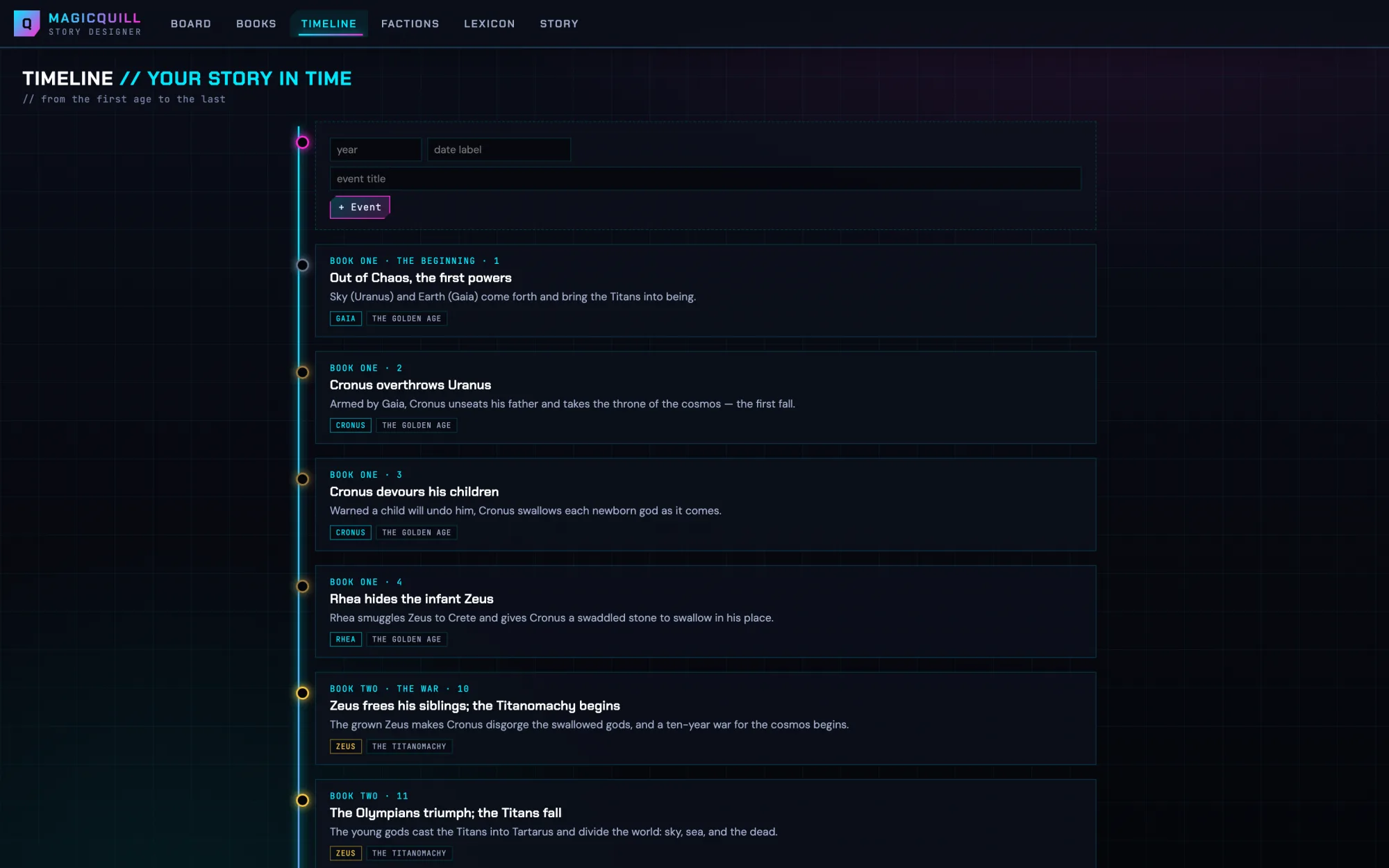Select marker for Rhea hides infant Zeus
Image resolution: width=1389 pixels, height=868 pixels.
tap(302, 586)
